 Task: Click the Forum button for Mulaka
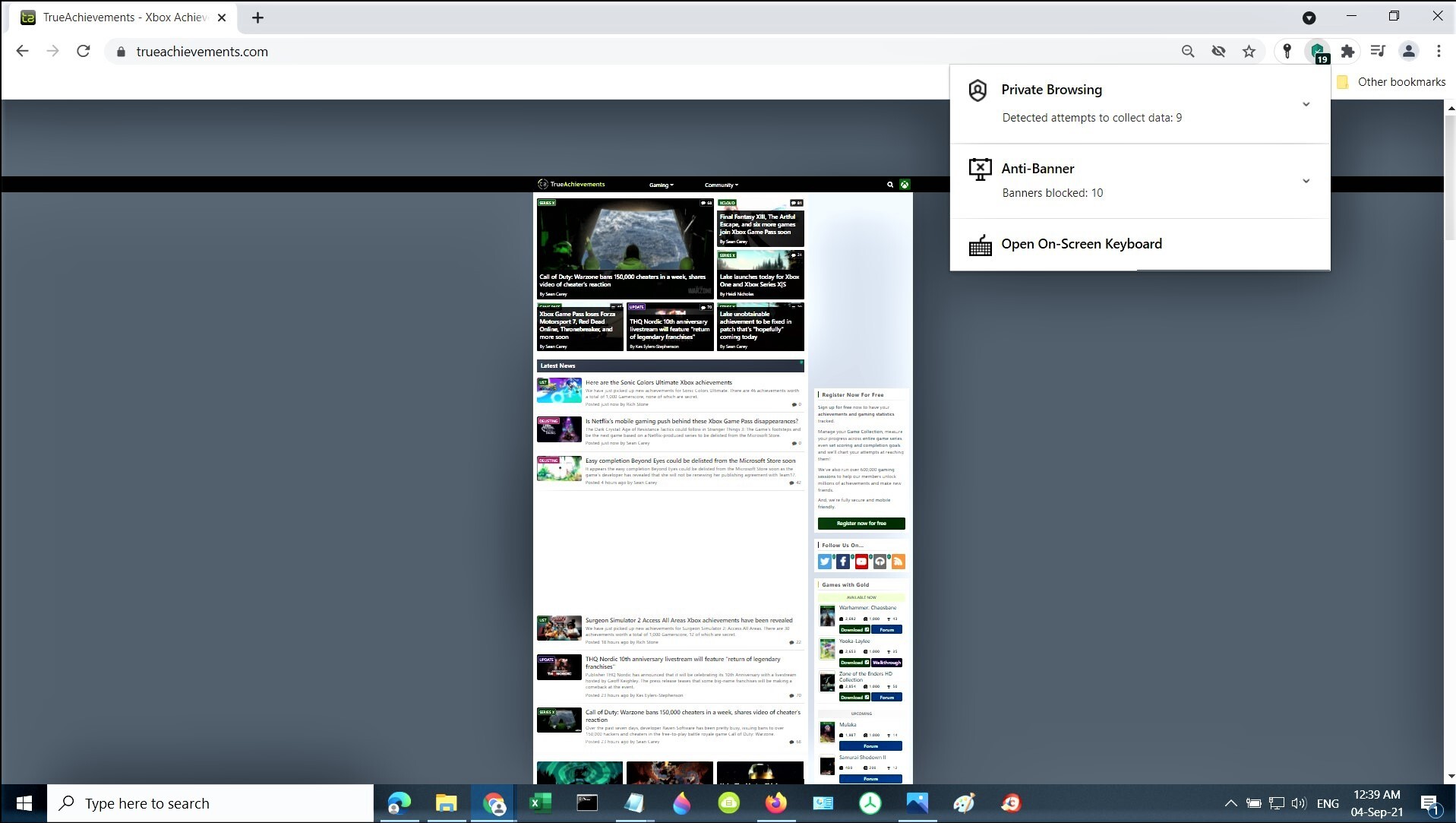(870, 746)
